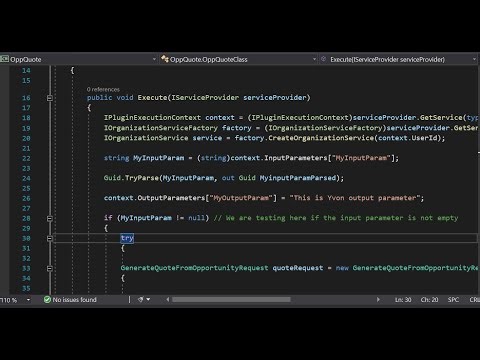Open the OppQuote project dropdown
Image resolution: width=480 pixels, height=360 pixels.
click(154, 59)
